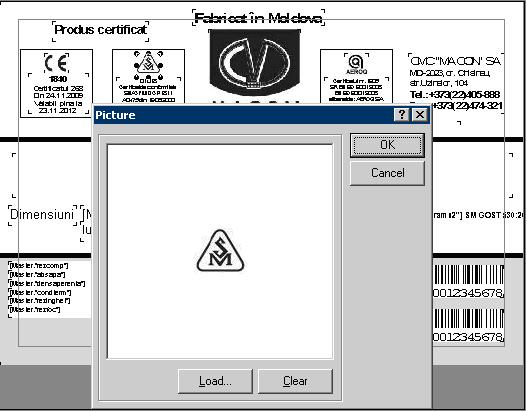Open help via the question mark button

point(402,115)
